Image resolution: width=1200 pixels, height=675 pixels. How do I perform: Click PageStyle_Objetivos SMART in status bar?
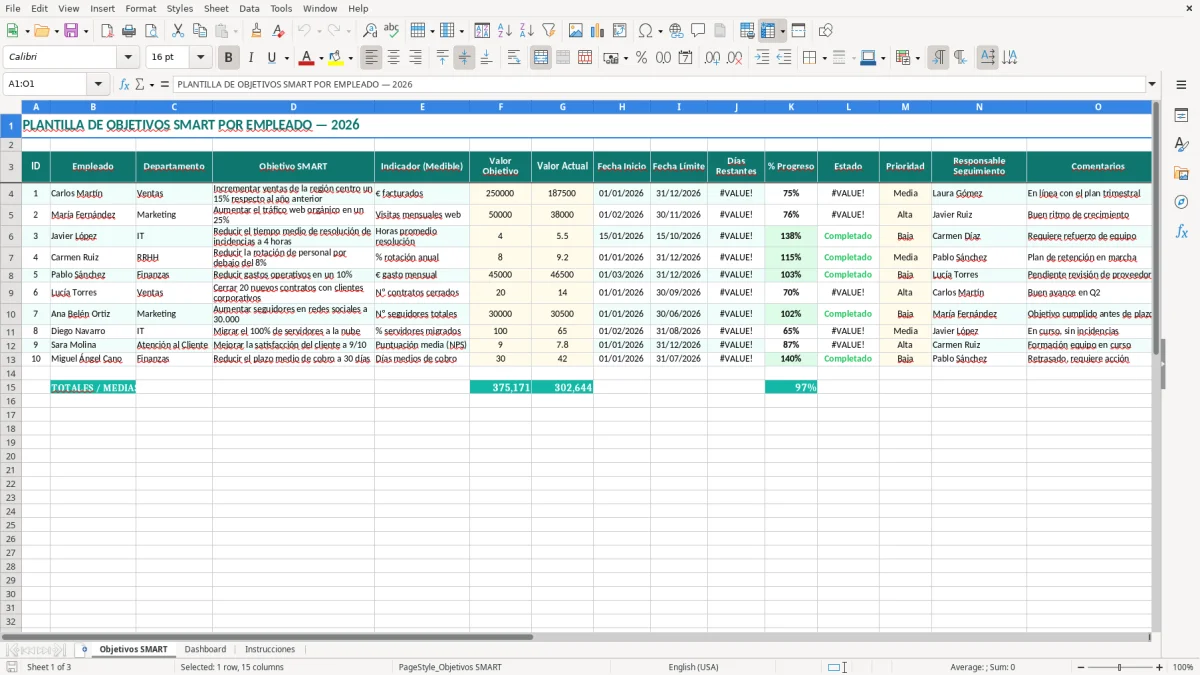(x=450, y=667)
